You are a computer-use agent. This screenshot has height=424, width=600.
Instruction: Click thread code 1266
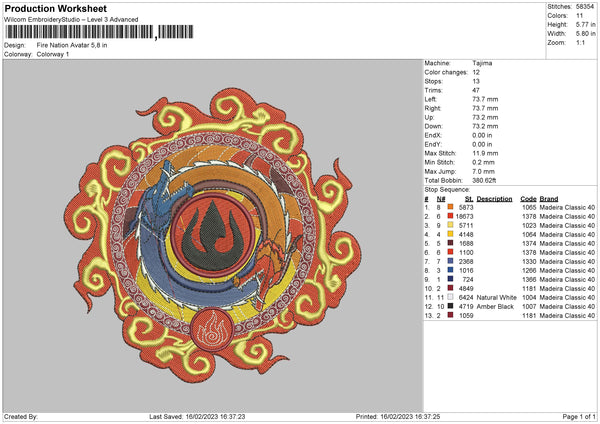pos(529,270)
